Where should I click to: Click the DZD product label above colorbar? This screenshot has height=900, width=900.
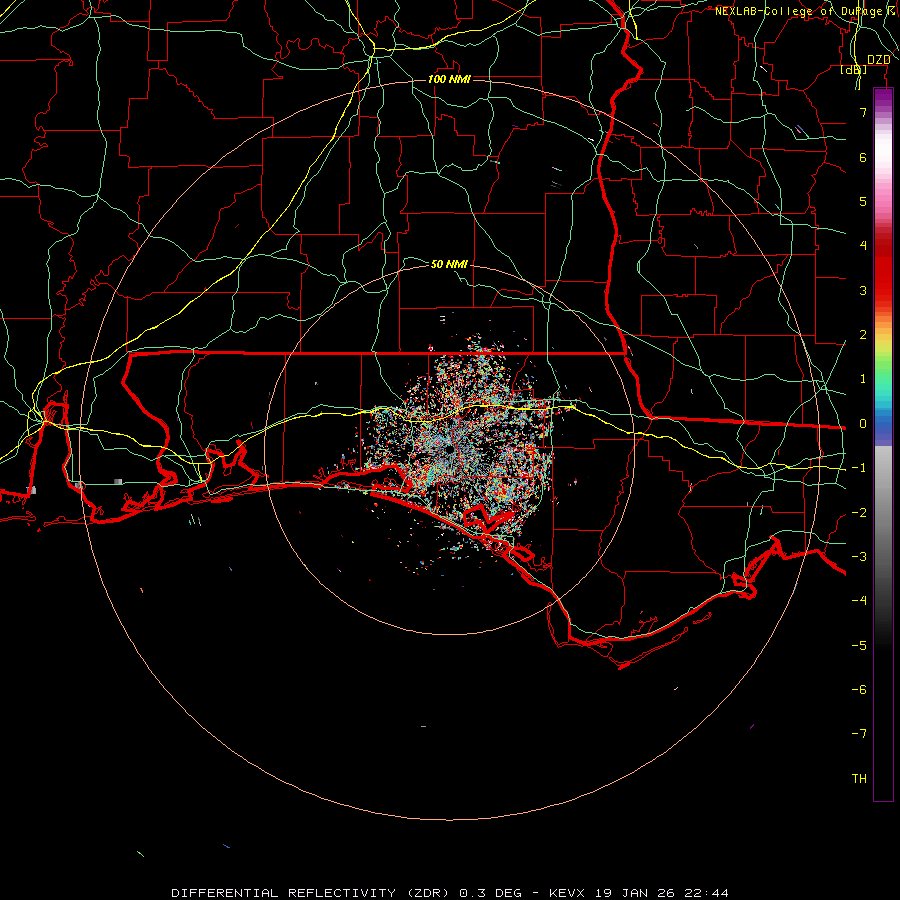tap(879, 59)
